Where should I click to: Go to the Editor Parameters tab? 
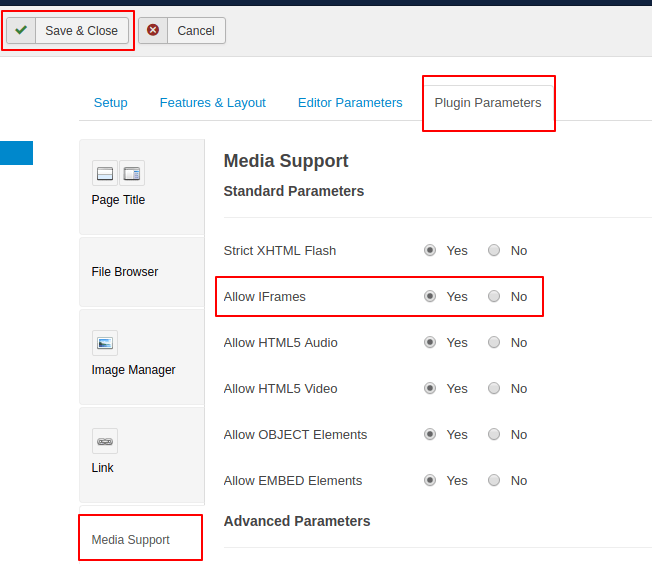[x=350, y=103]
